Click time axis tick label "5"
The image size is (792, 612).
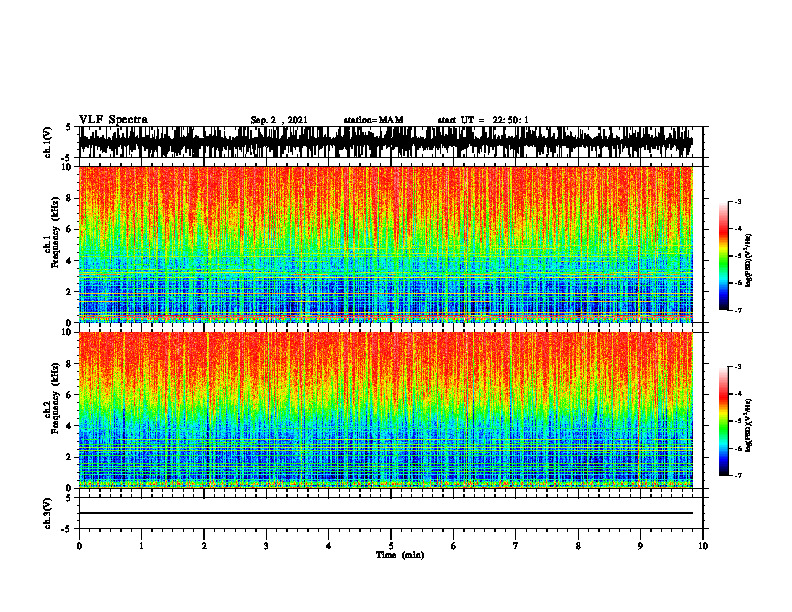[x=391, y=546]
